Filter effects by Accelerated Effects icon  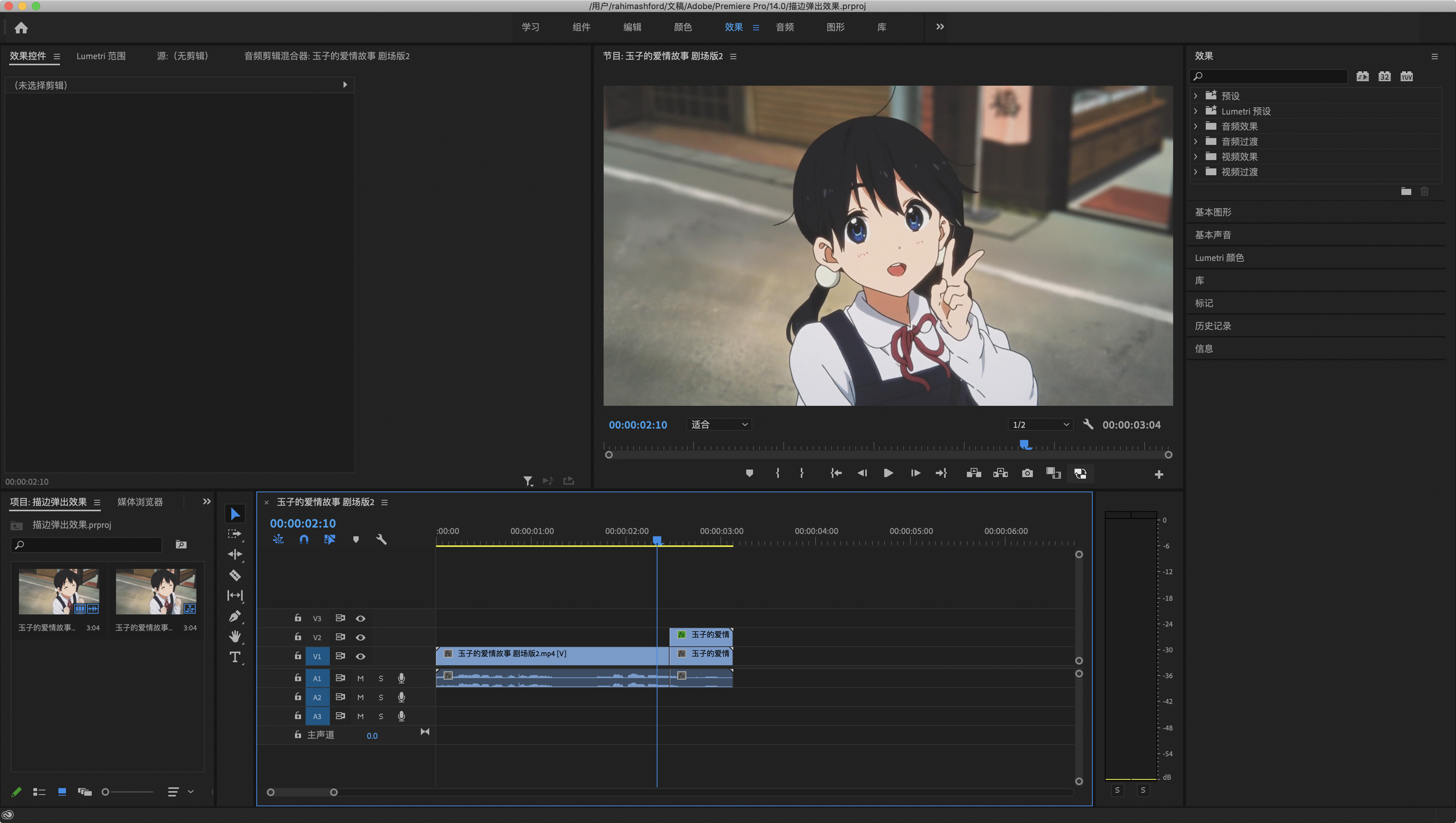coord(1362,76)
